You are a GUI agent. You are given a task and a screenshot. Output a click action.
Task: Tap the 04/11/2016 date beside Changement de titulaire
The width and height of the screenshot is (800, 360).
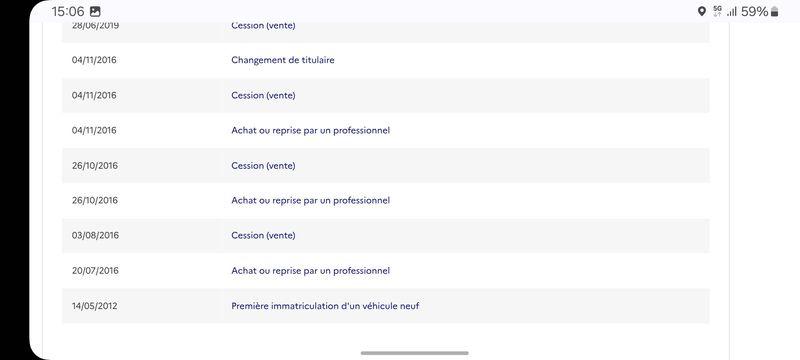[x=94, y=60]
